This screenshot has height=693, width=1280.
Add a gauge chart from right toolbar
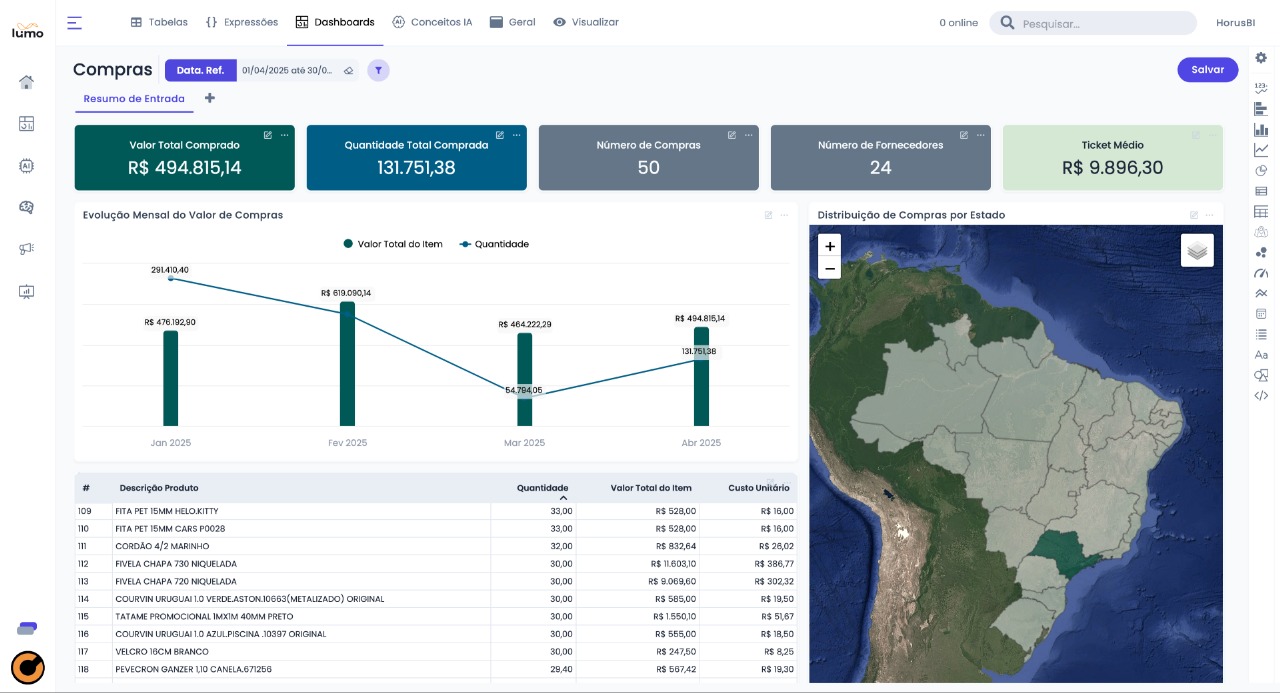coord(1261,273)
